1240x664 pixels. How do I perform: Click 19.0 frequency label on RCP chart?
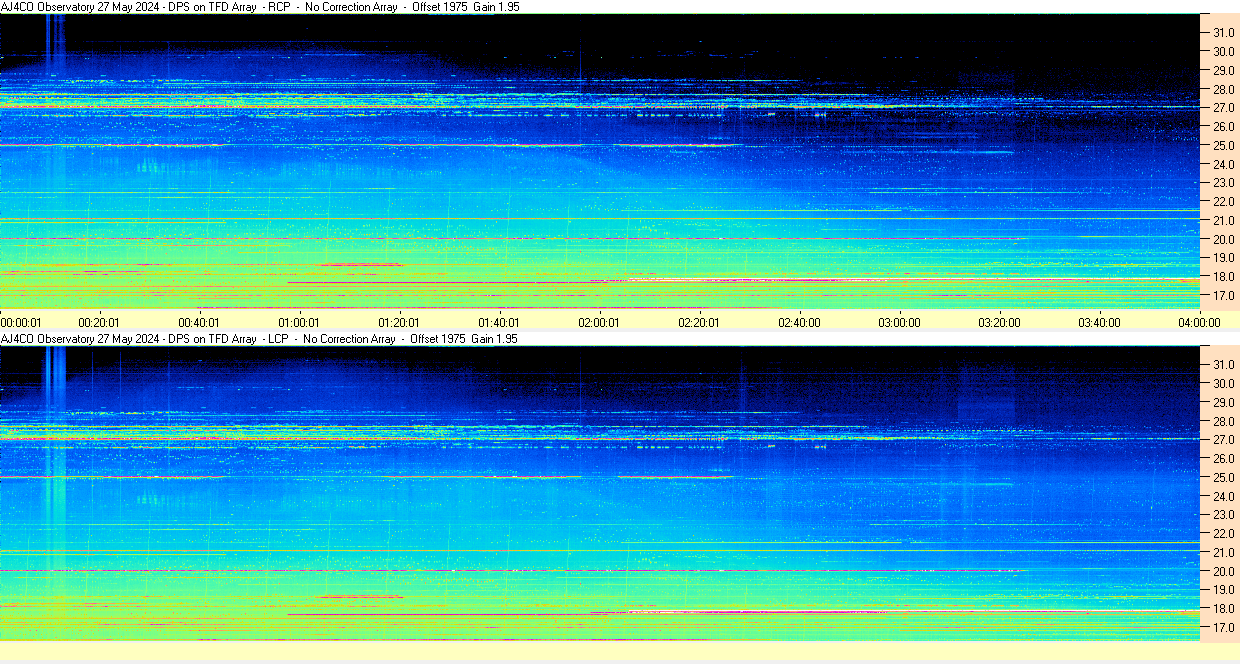tap(1223, 258)
